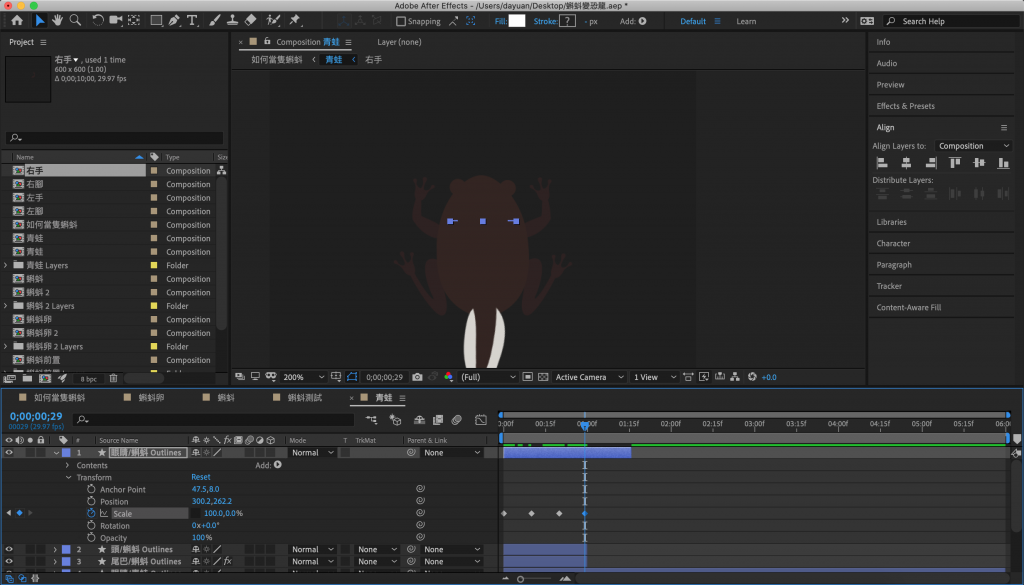
Task: Switch to 蝌蚪測試 timeline tab
Action: (x=305, y=398)
